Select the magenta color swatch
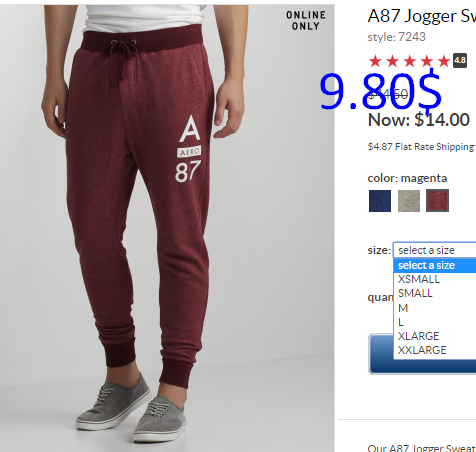Screen dimensions: 476x452 click(437, 201)
